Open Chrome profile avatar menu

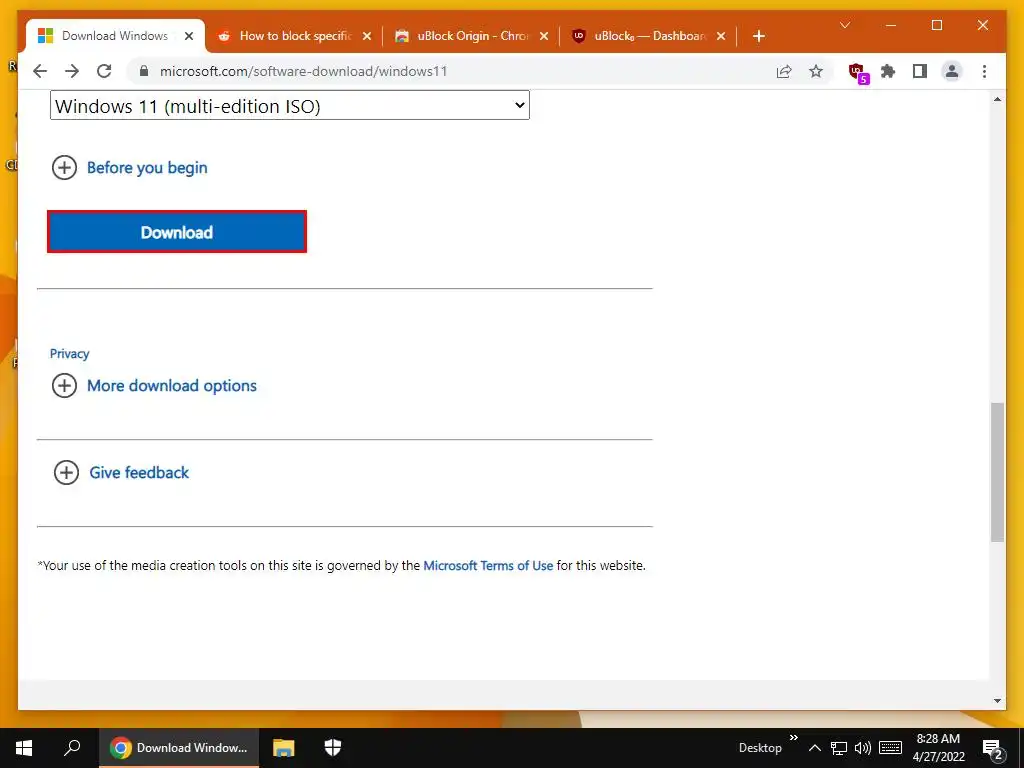point(952,71)
